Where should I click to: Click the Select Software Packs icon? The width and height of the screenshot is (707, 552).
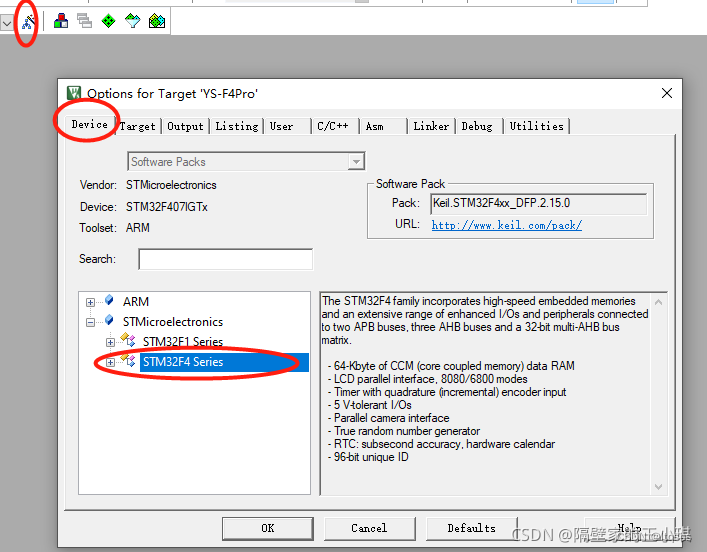(133, 21)
